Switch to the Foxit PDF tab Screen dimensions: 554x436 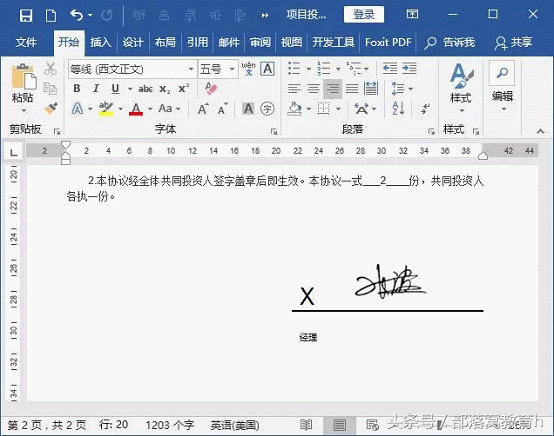pos(388,42)
